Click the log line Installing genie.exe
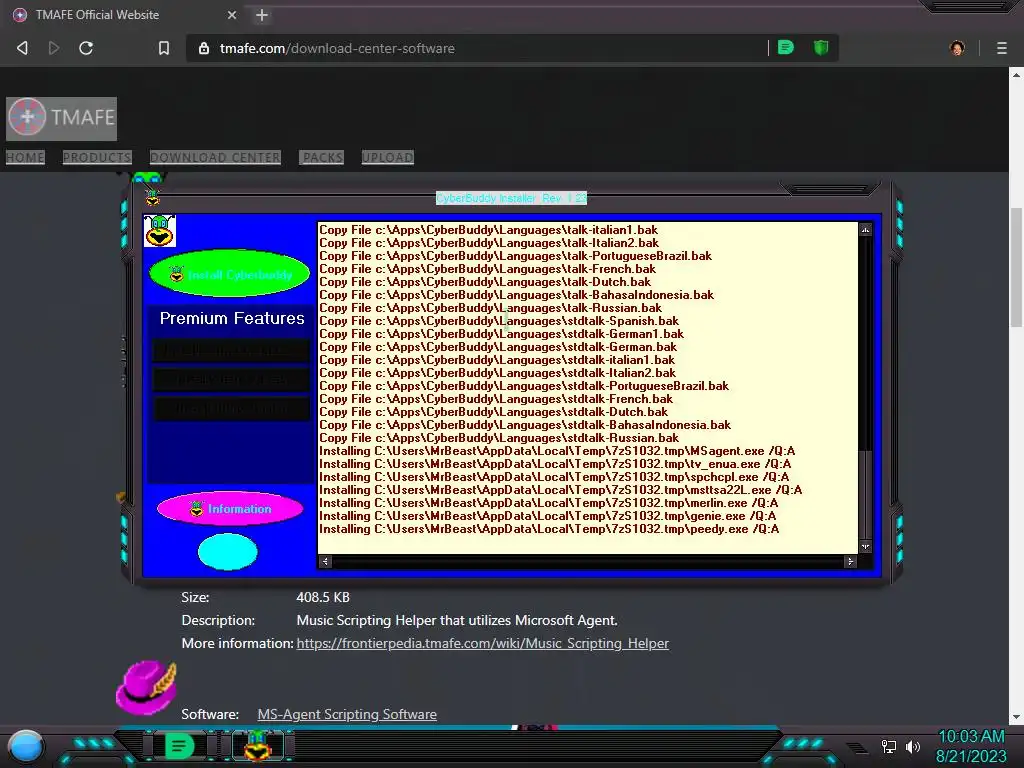1024x768 pixels. click(x=547, y=516)
